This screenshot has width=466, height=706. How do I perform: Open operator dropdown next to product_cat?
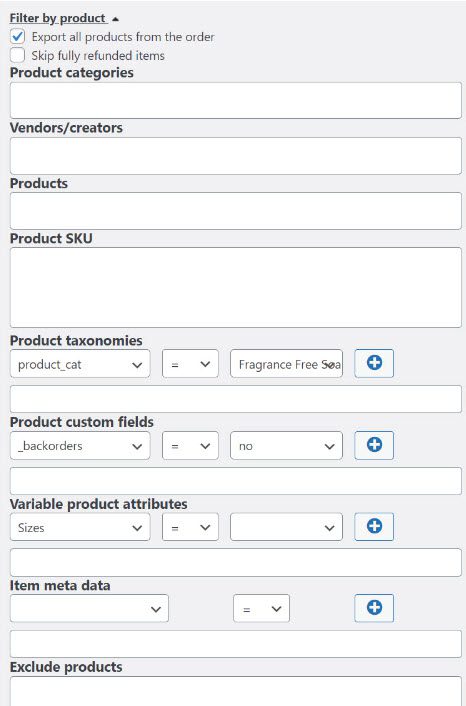190,364
